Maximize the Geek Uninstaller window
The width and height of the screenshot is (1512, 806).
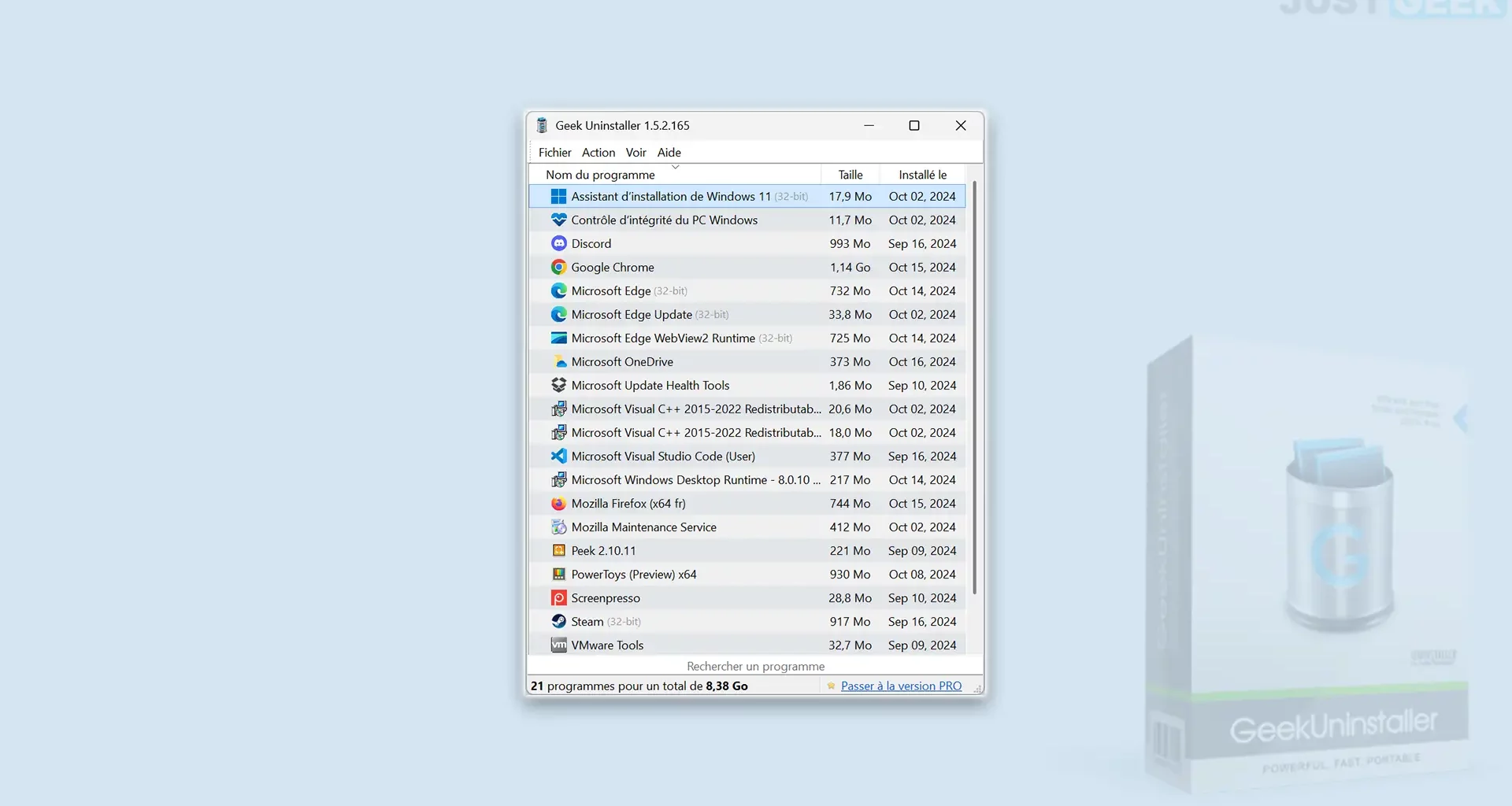pos(914,125)
